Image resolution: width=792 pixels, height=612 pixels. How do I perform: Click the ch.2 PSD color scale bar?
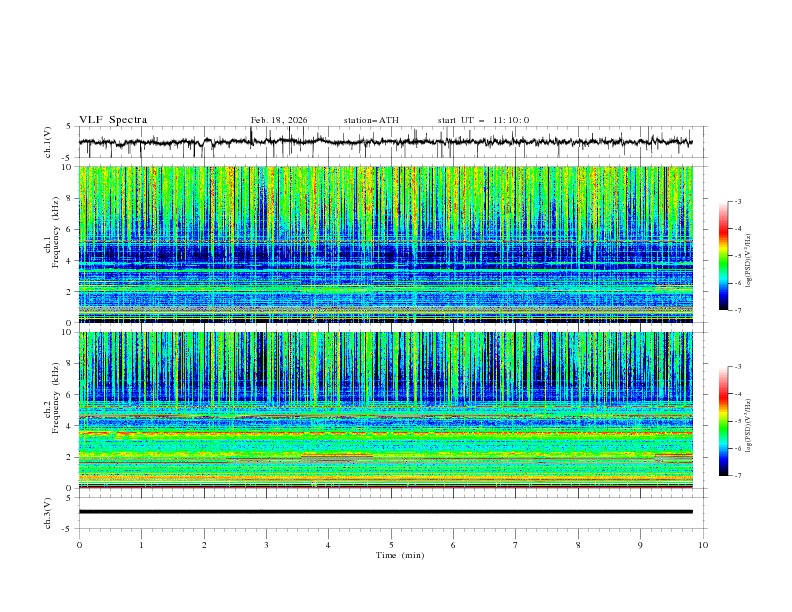[723, 421]
